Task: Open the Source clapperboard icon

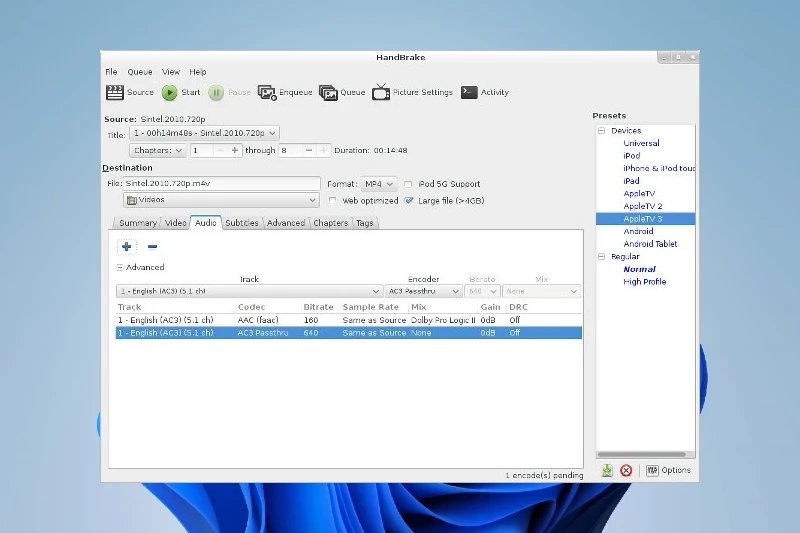Action: pyautogui.click(x=115, y=92)
